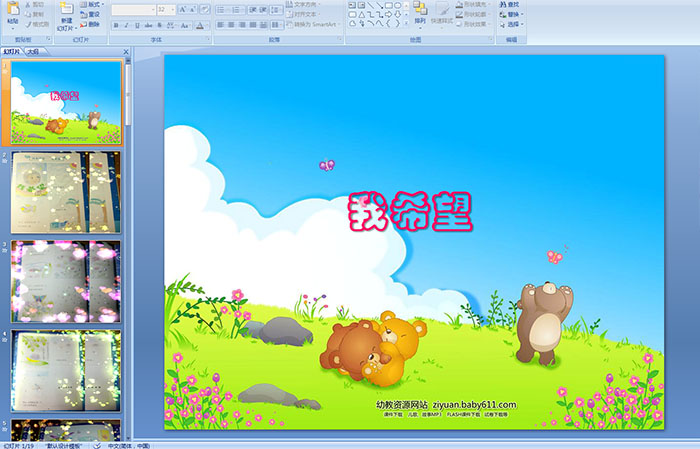Click the Paste clipboard icon
The width and height of the screenshot is (700, 449).
[x=13, y=8]
